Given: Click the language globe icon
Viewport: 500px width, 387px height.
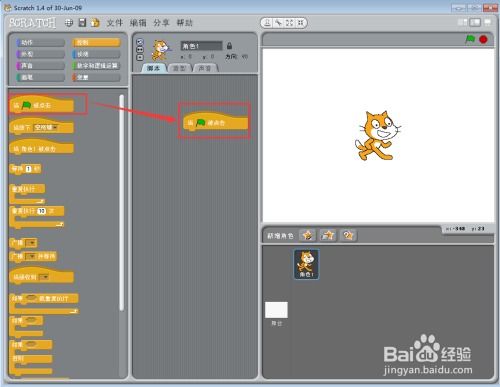Looking at the screenshot, I should click(x=69, y=23).
